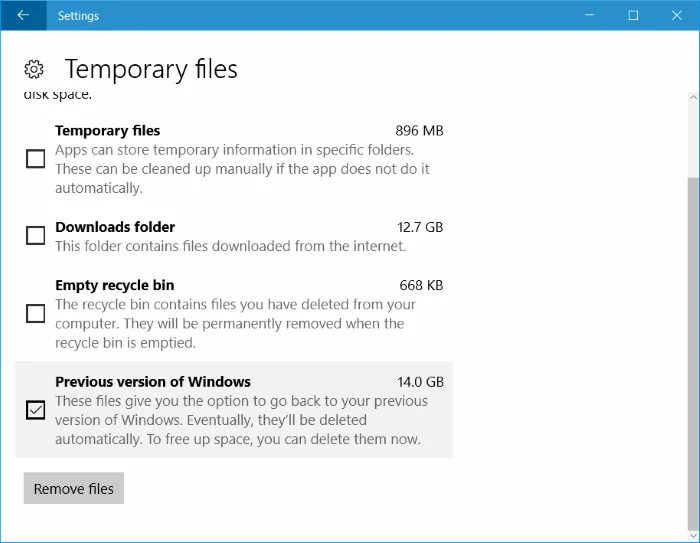This screenshot has height=543, width=700.
Task: Click the scrollbar up arrow
Action: [693, 97]
